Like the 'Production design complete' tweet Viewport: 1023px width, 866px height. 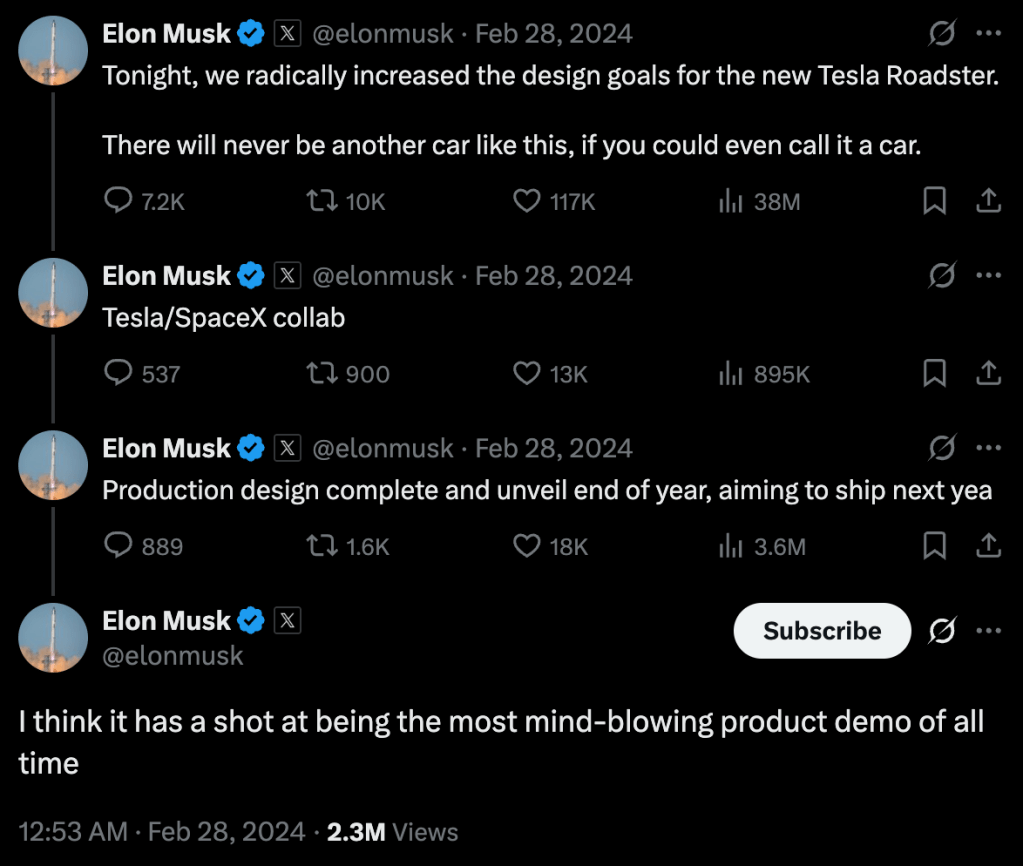click(x=527, y=546)
